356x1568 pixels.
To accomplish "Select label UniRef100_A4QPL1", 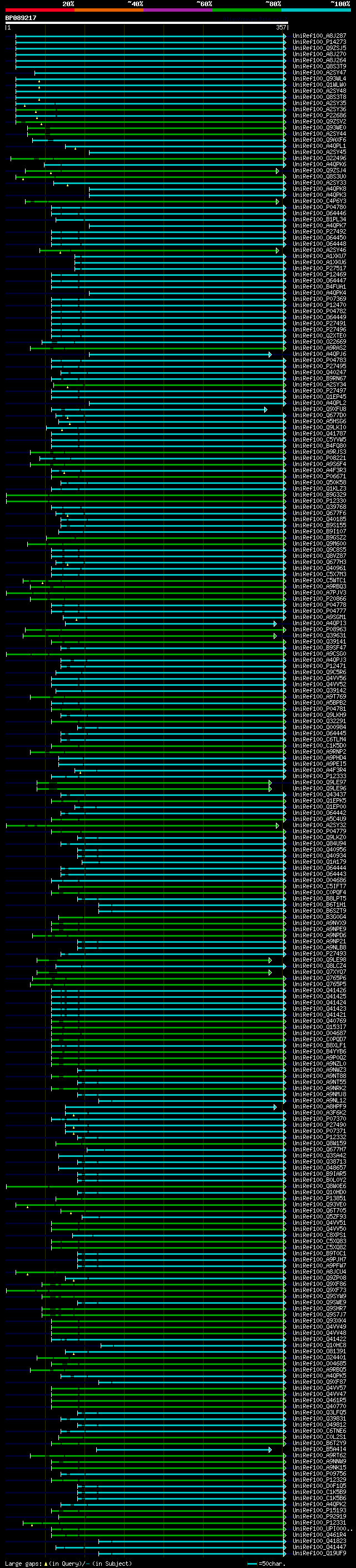I will pyautogui.click(x=319, y=146).
